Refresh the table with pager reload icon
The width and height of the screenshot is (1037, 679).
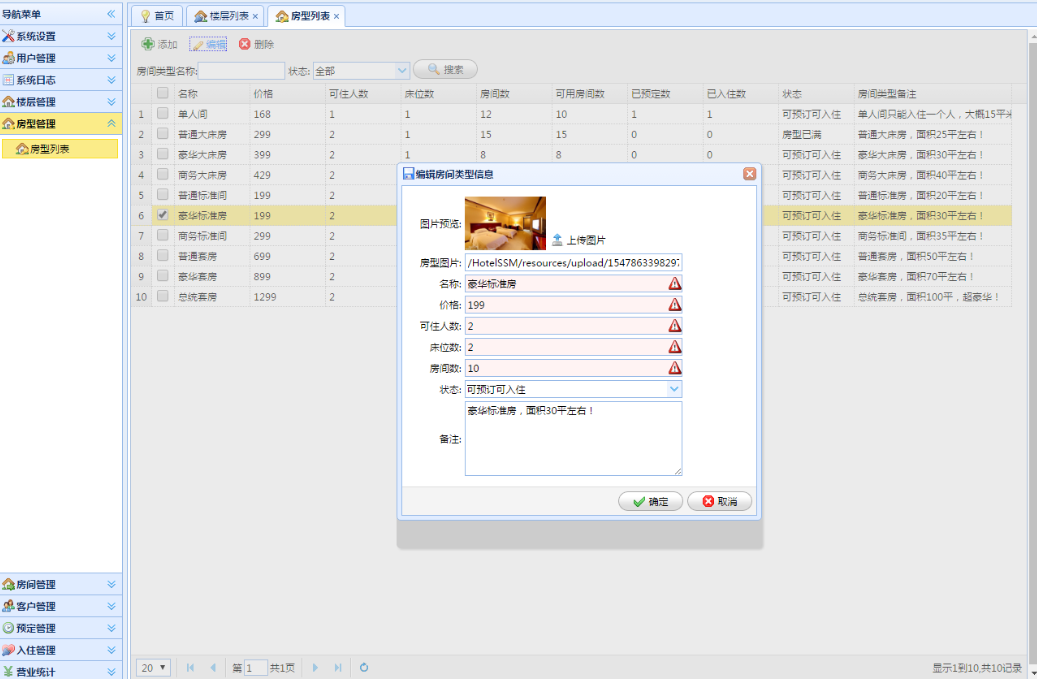(x=364, y=668)
